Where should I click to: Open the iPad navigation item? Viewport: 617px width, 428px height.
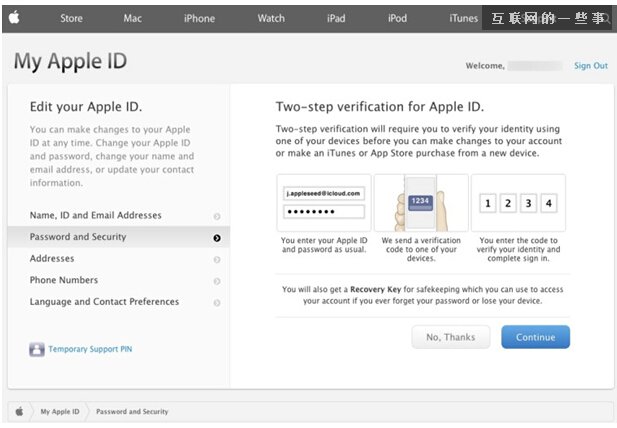point(336,18)
